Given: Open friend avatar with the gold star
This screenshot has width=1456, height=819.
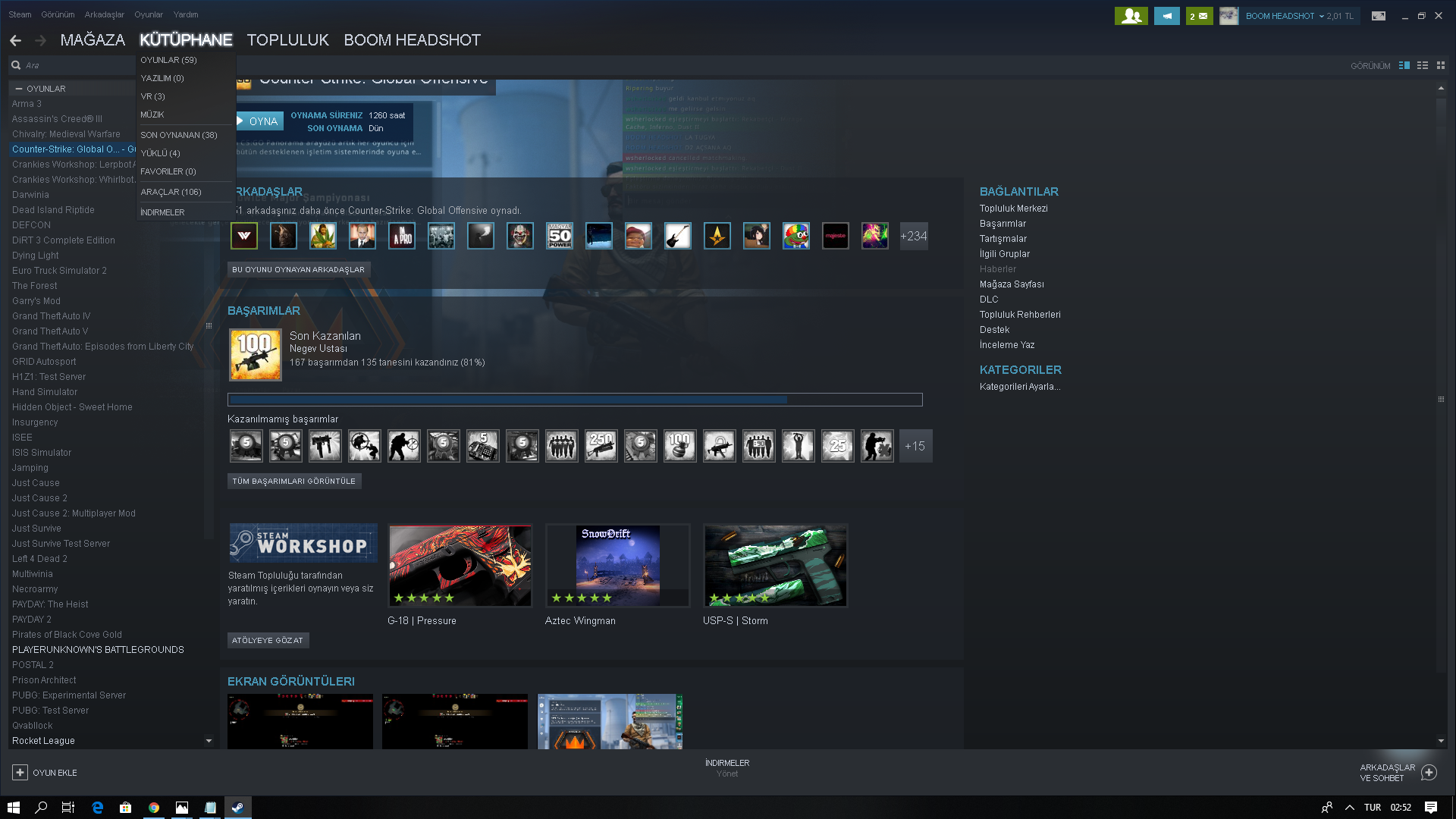Looking at the screenshot, I should coord(717,236).
